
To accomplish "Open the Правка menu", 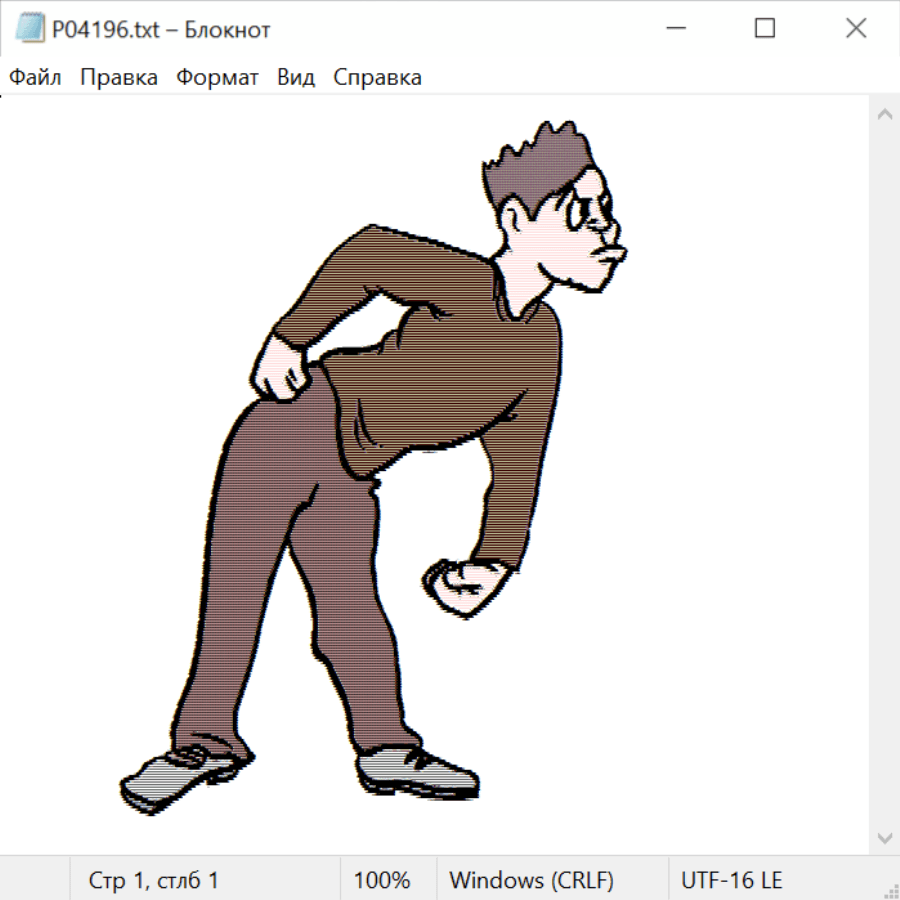I will tap(119, 78).
